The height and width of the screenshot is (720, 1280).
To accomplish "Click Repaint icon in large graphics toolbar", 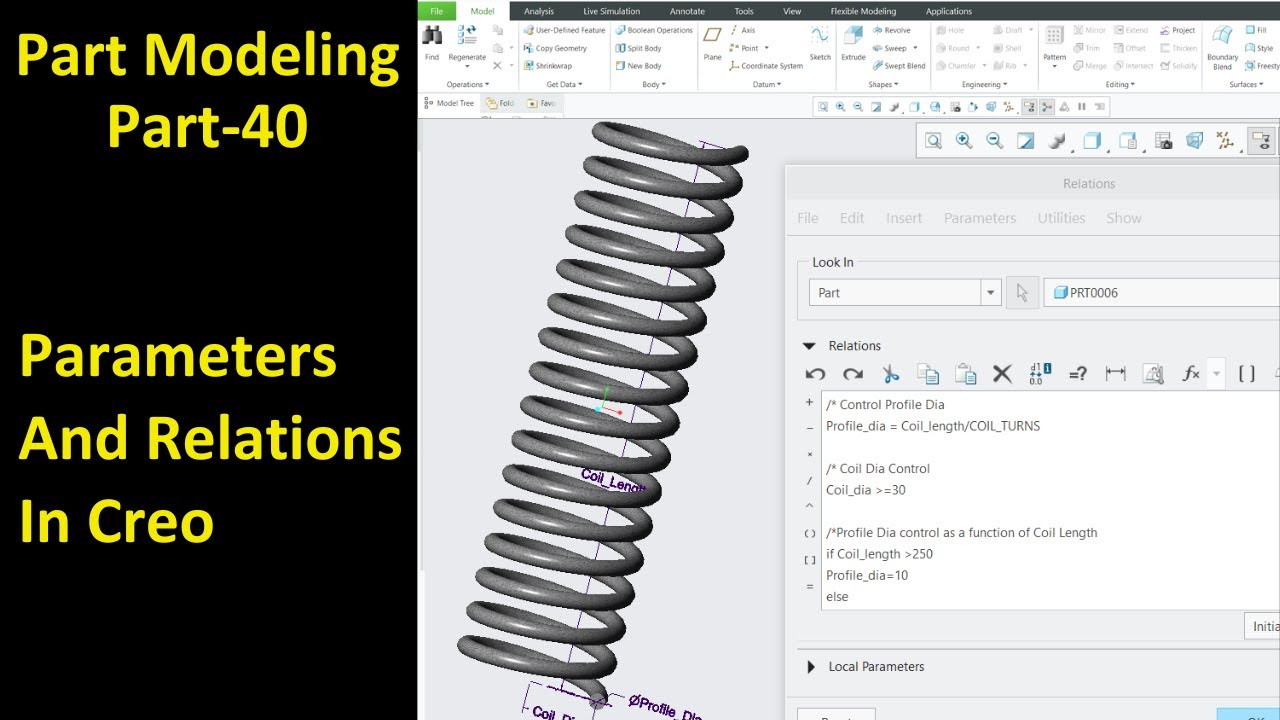I will click(x=1025, y=141).
